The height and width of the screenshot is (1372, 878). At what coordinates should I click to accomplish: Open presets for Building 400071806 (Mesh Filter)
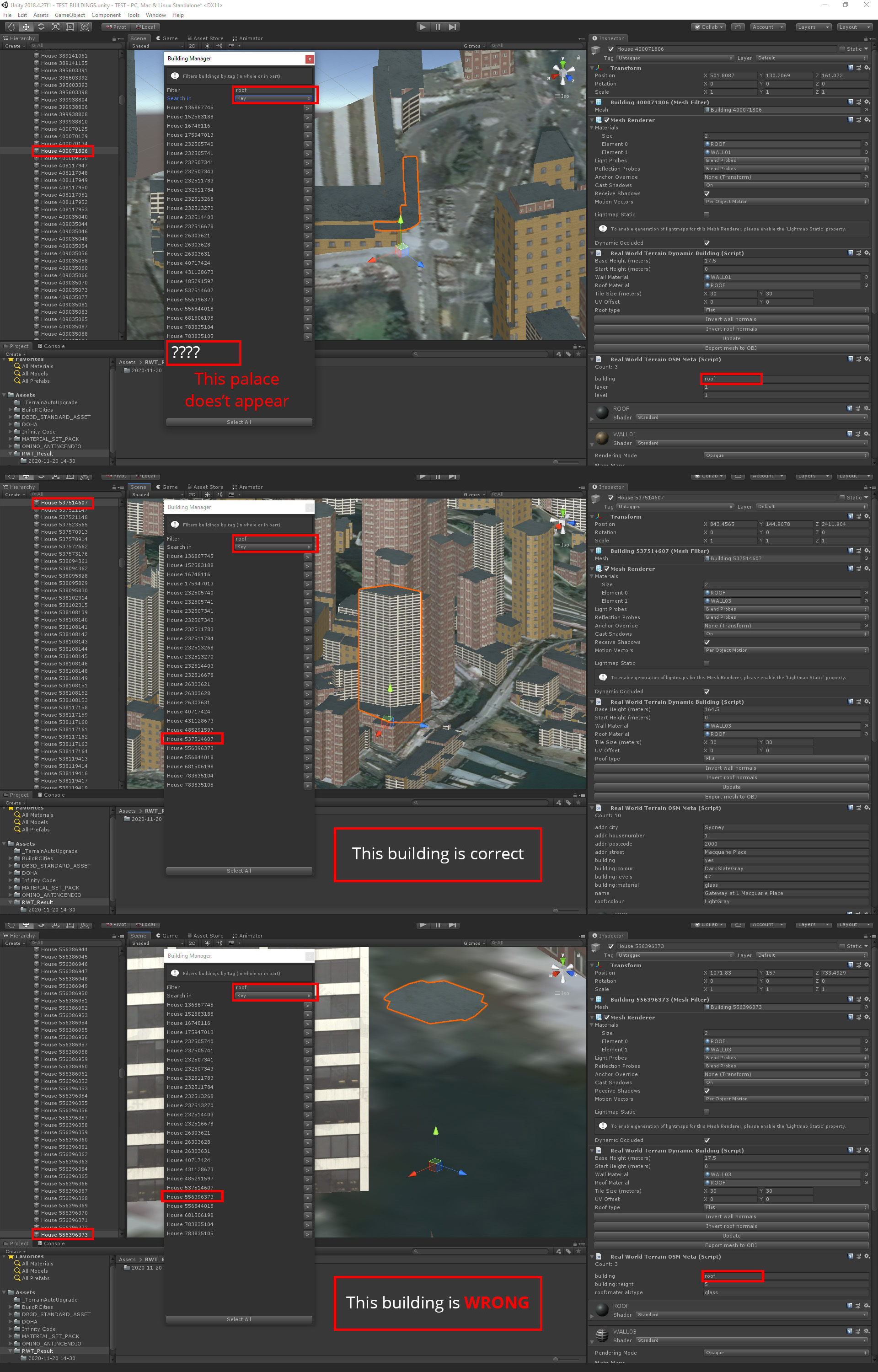[859, 102]
